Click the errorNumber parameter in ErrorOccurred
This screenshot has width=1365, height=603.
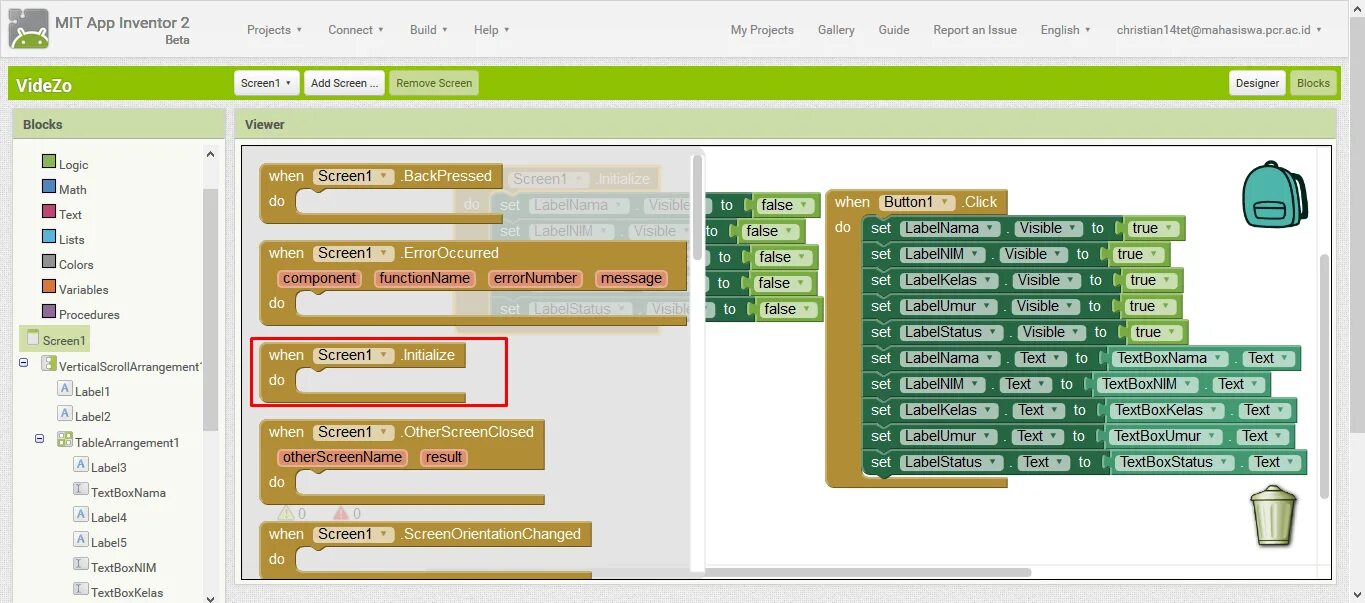click(534, 278)
